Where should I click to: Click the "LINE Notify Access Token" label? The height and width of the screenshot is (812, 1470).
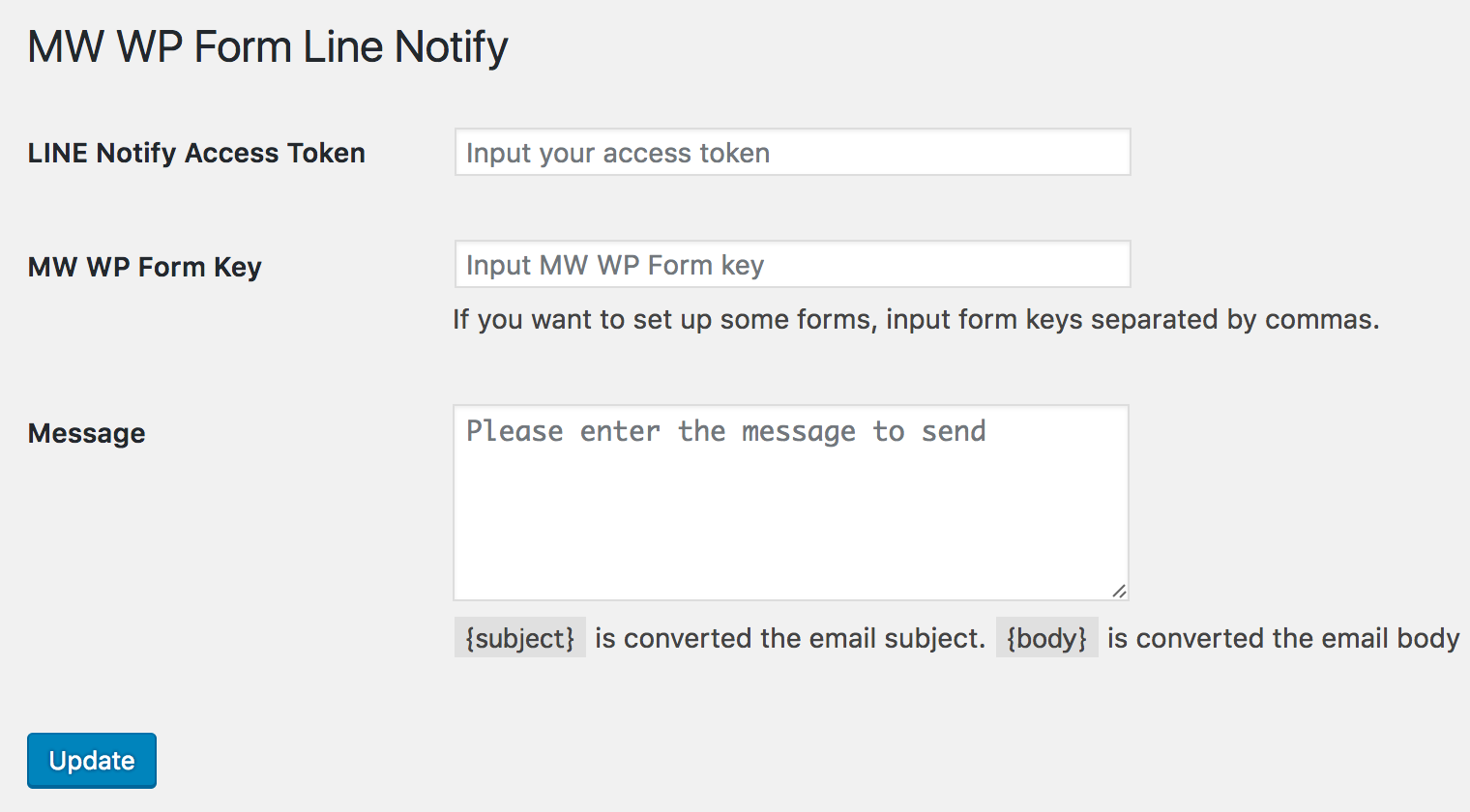(x=196, y=153)
